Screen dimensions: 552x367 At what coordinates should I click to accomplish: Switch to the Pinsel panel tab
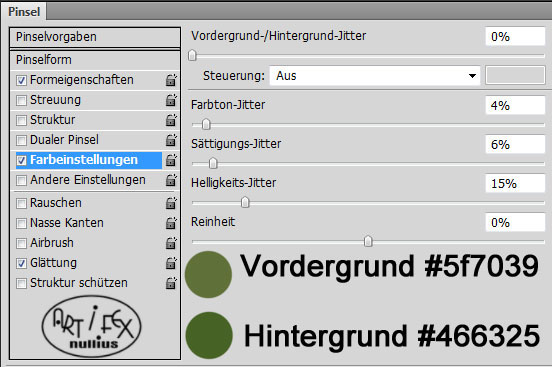(x=24, y=12)
